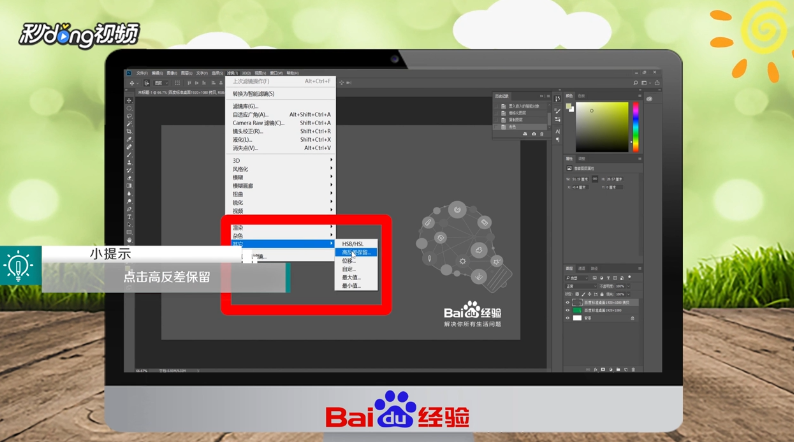
Task: Select the Horizontal Type tool
Action: pos(129,217)
